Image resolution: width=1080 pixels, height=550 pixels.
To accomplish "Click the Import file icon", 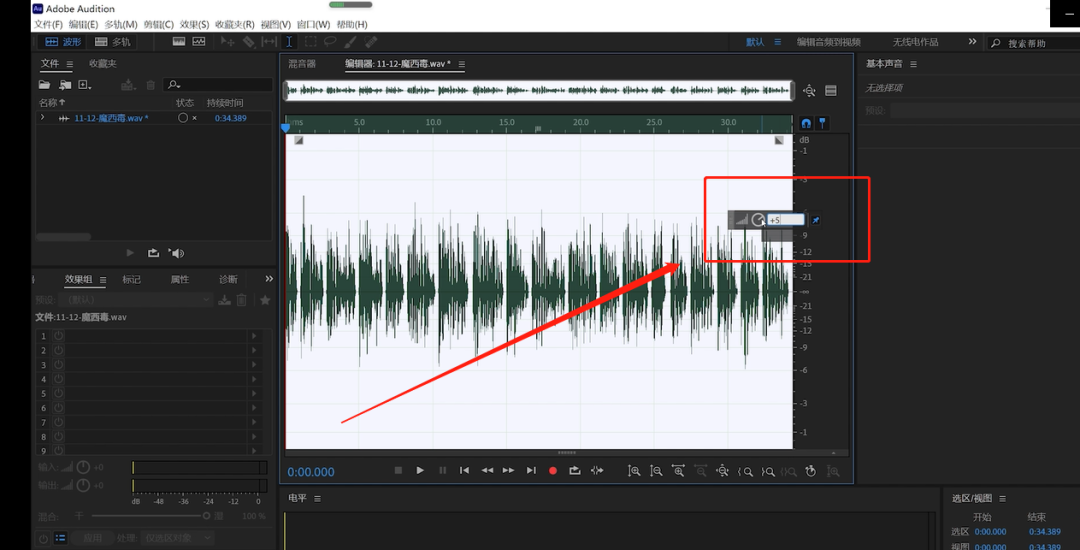I will click(x=65, y=85).
